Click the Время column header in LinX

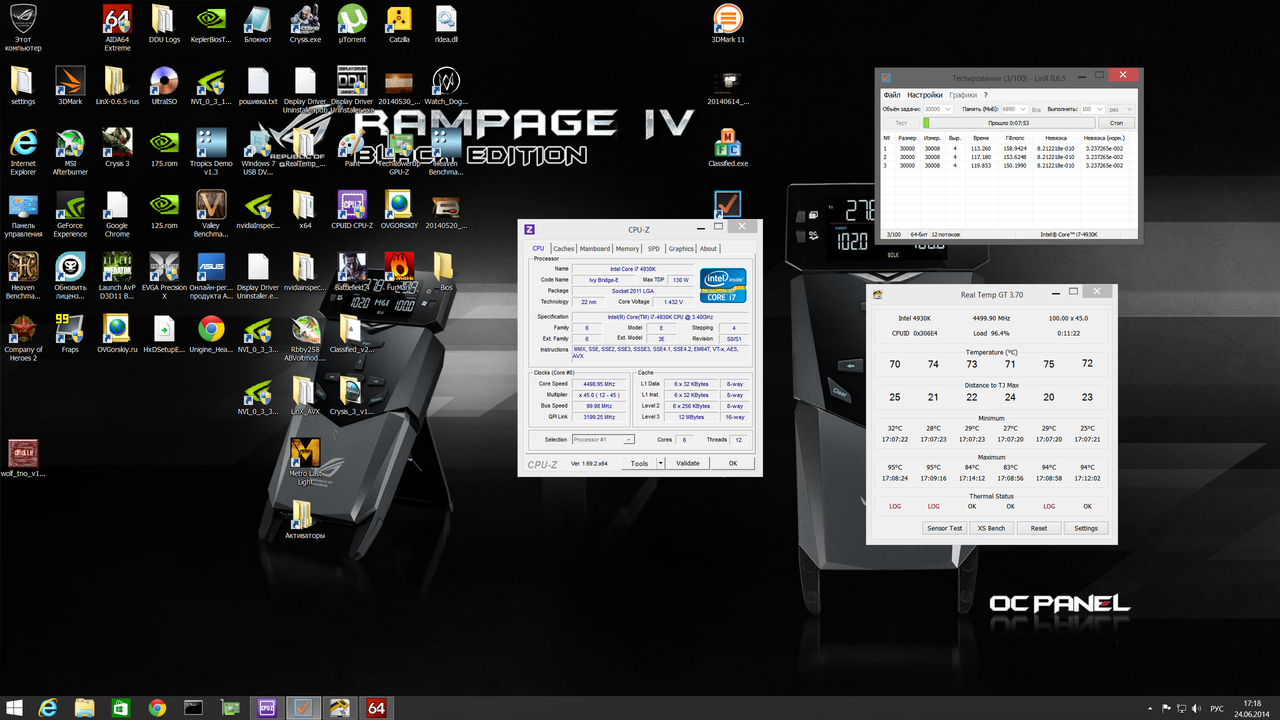(980, 138)
